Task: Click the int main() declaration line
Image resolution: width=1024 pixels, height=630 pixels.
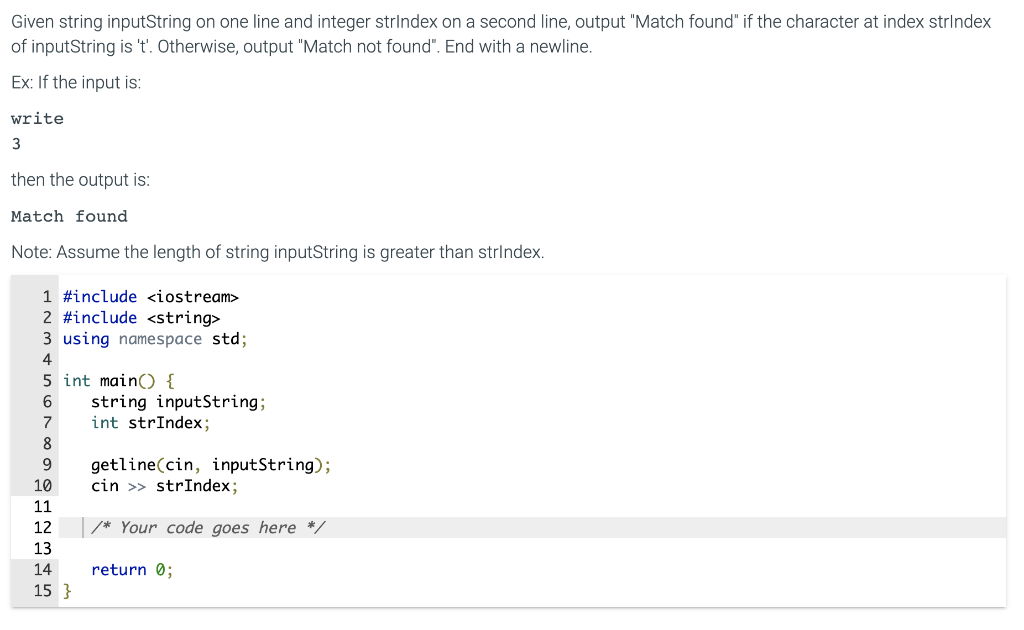Action: [119, 381]
